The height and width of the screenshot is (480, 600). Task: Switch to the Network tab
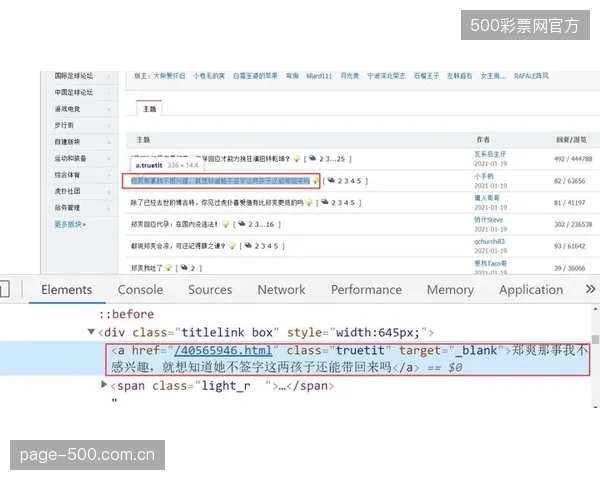[281, 290]
